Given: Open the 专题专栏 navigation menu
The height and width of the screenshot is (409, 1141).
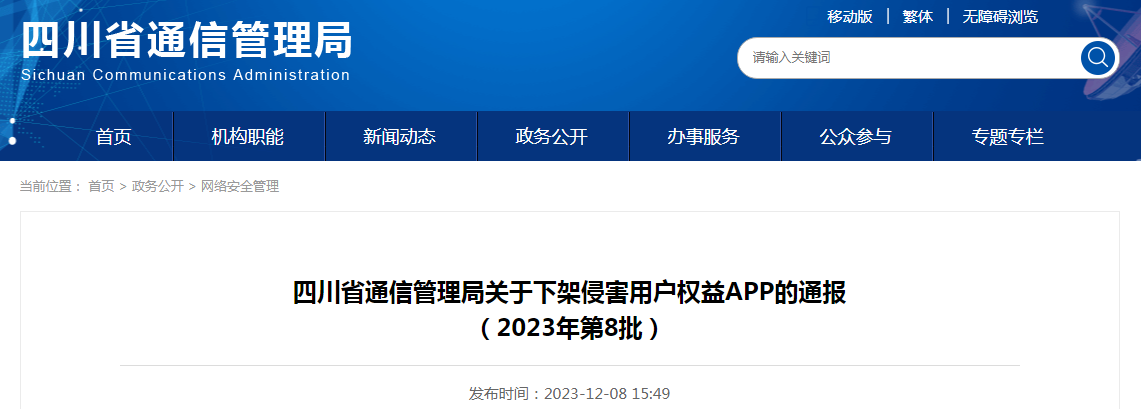Looking at the screenshot, I should tap(1008, 136).
